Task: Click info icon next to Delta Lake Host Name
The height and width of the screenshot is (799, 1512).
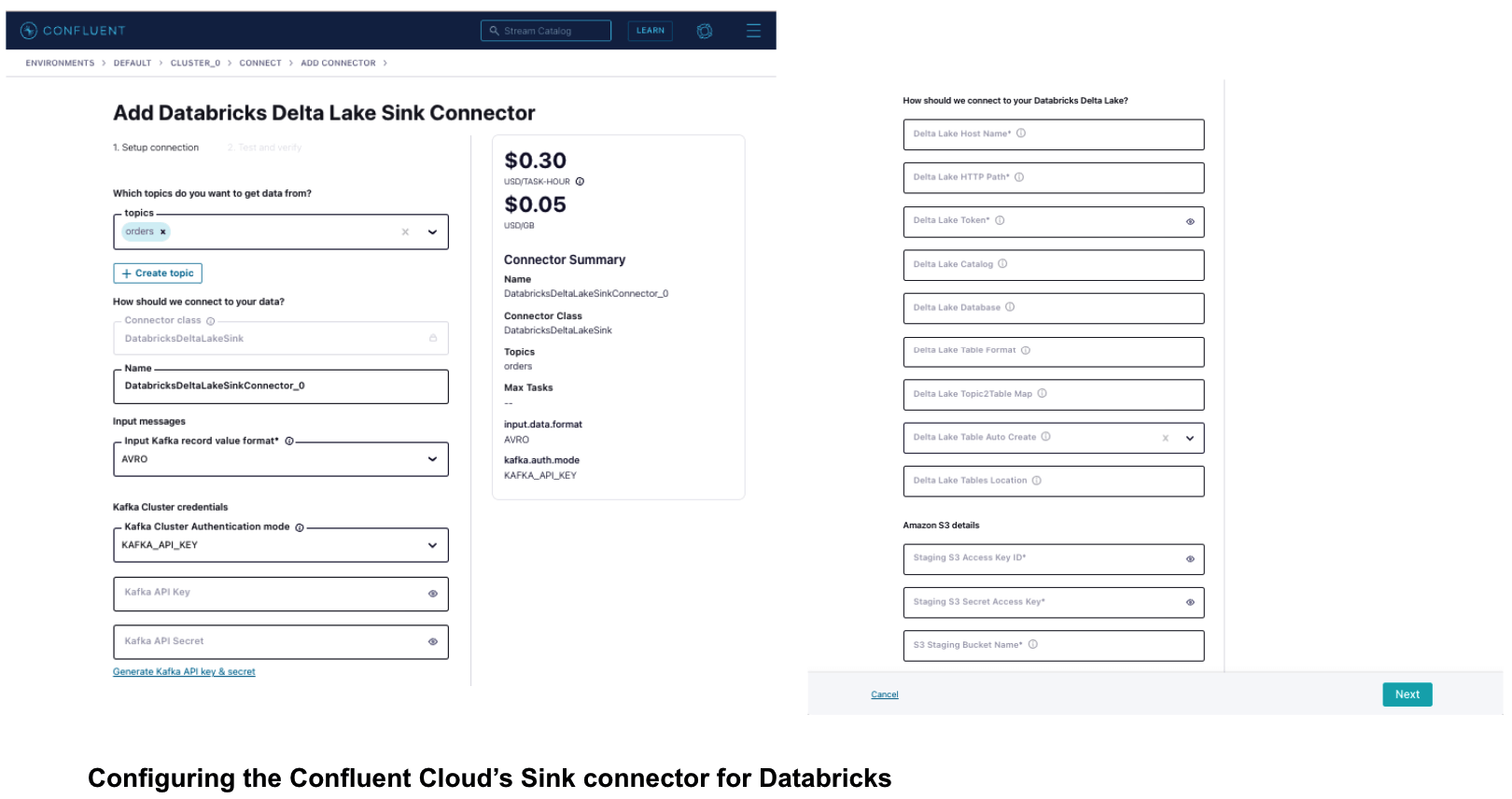Action: (x=1021, y=133)
